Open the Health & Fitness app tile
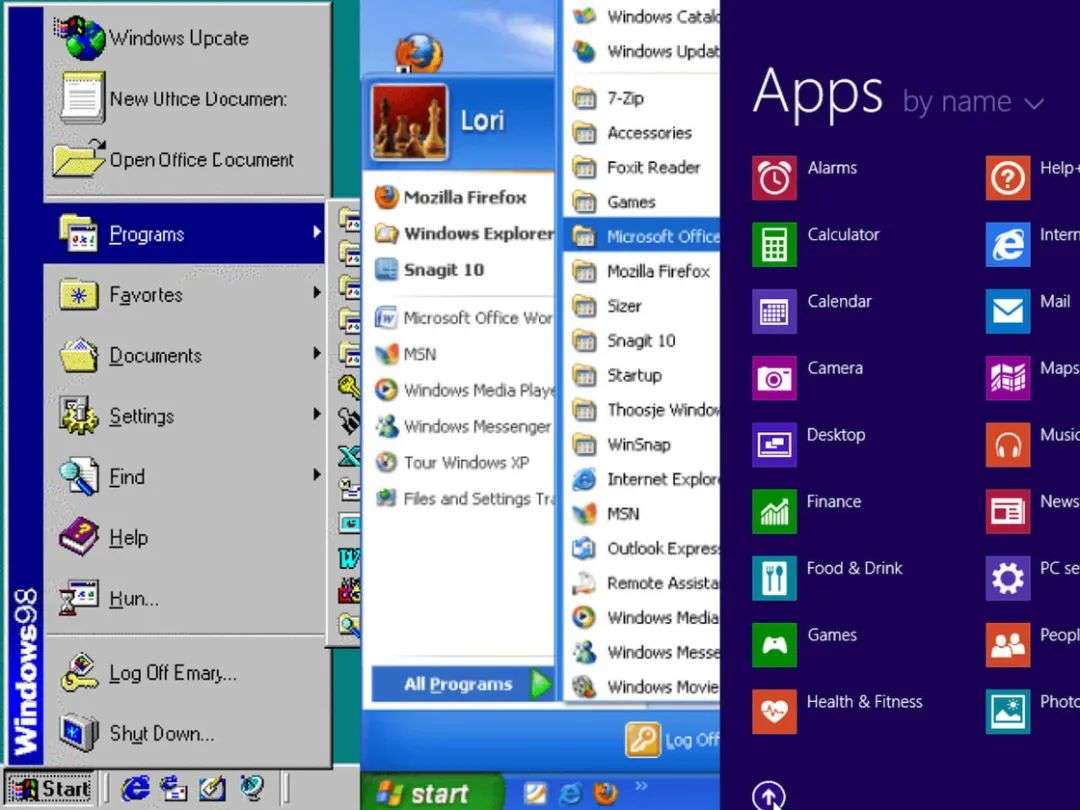The image size is (1080, 810). coord(774,712)
